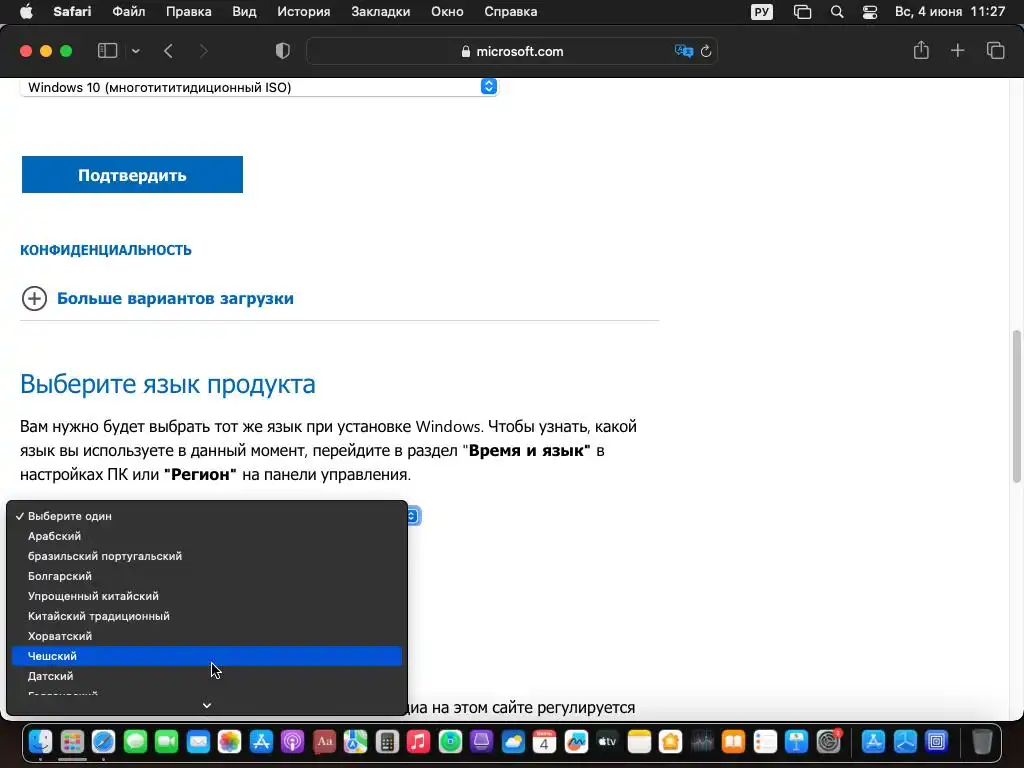This screenshot has width=1024, height=768.
Task: Open the 'КОНФИДЕНЦИАЛЬНОСТЬ' link
Action: tap(106, 250)
